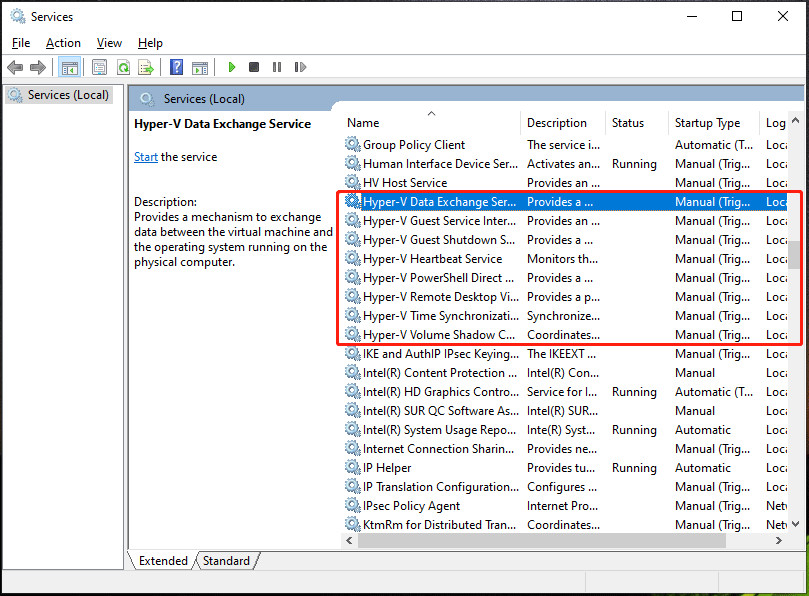Select Internet Connection Sharin... row
The width and height of the screenshot is (809, 596).
point(565,448)
